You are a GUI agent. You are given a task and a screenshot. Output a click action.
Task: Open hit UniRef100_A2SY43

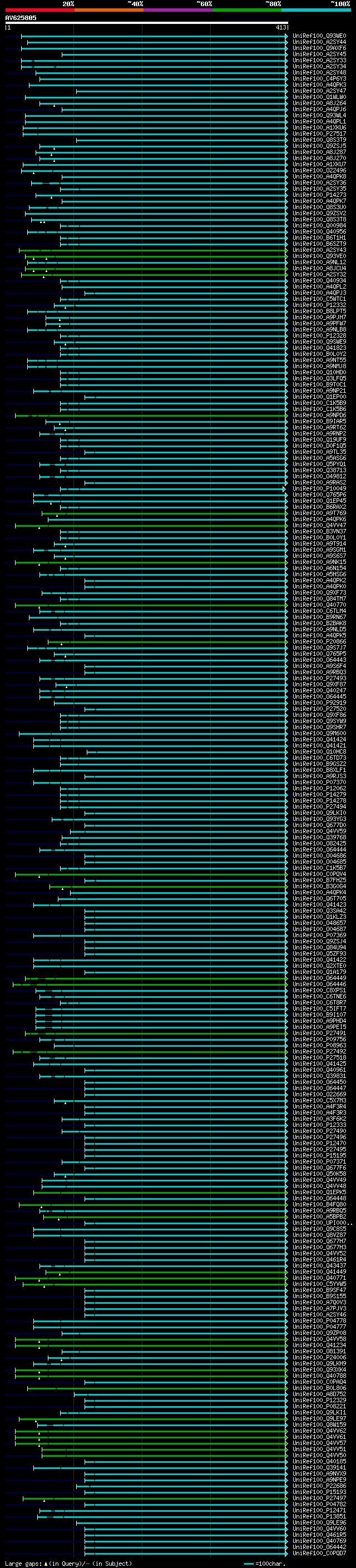[319, 250]
